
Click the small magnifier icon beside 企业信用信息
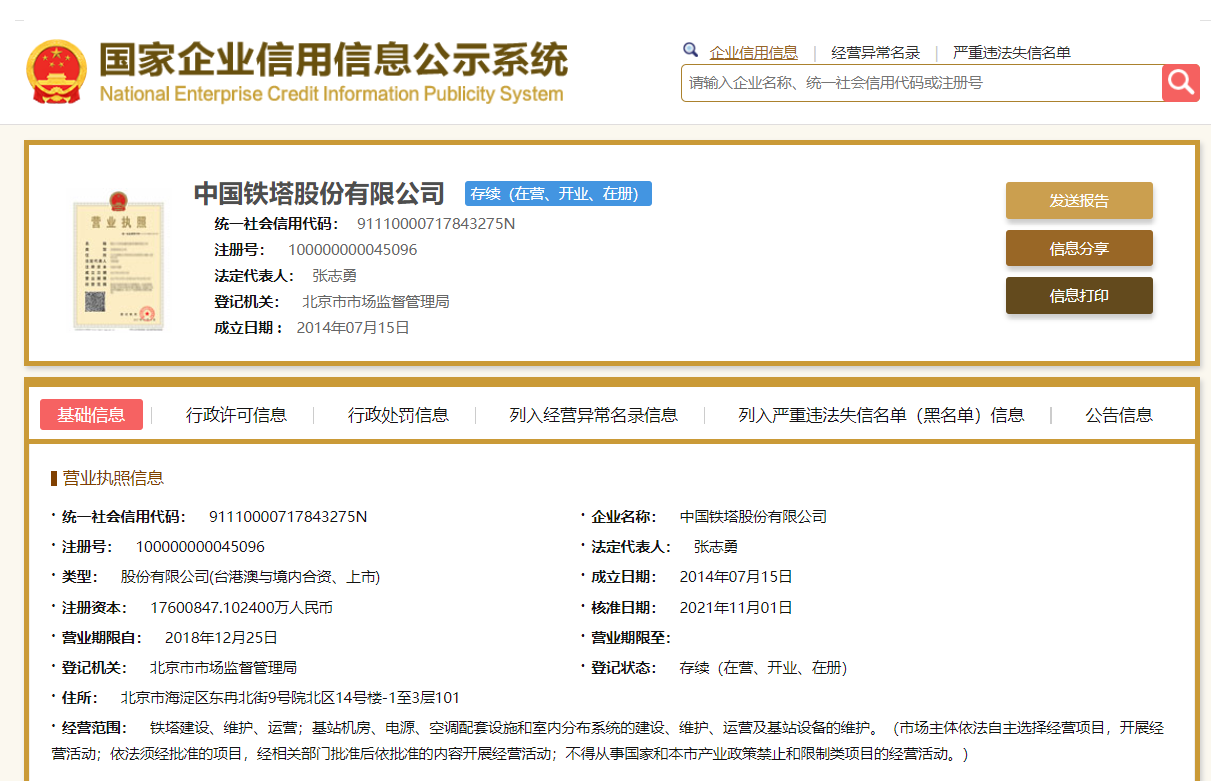tap(690, 51)
